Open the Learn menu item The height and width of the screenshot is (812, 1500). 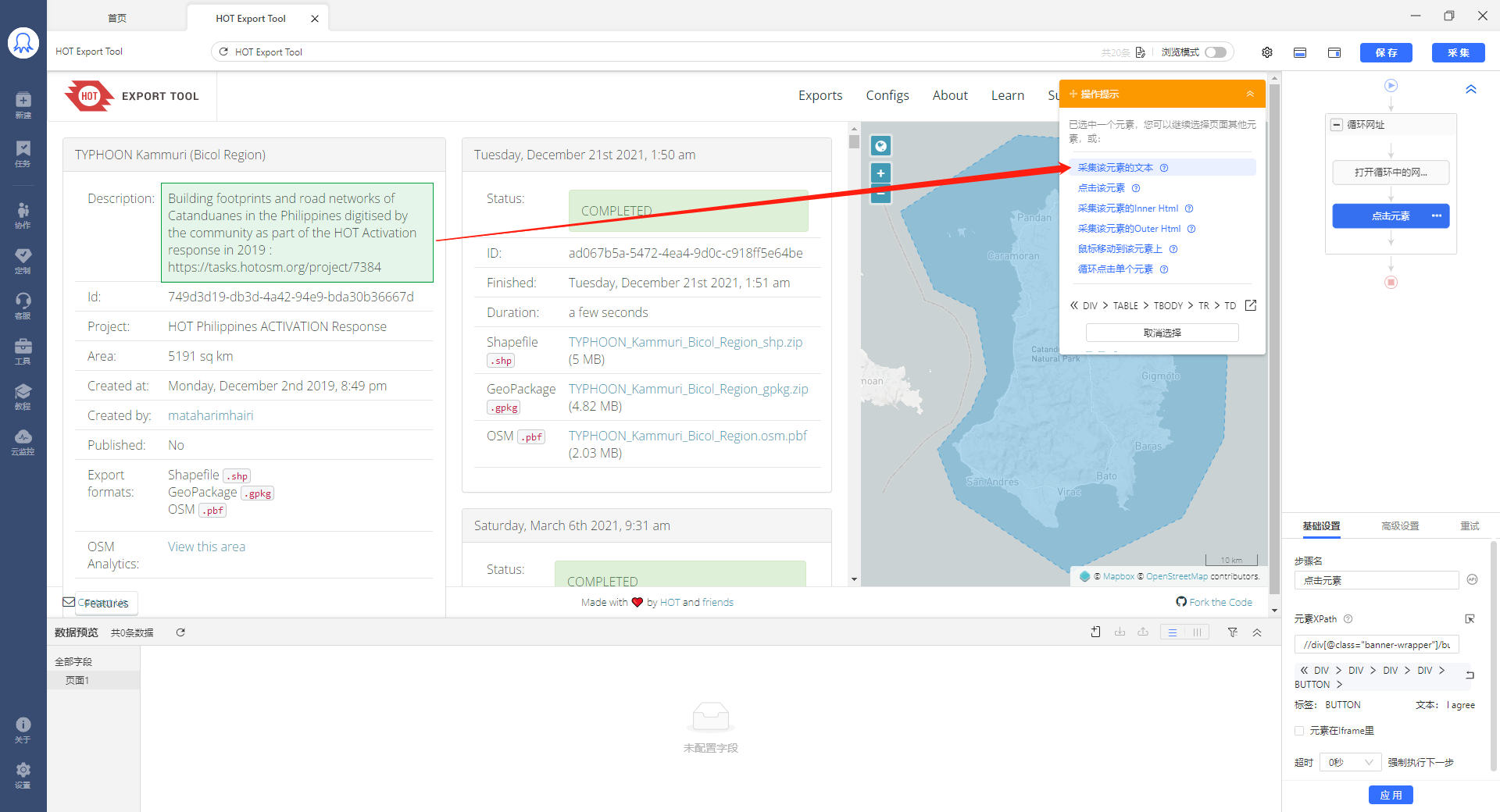pyautogui.click(x=1008, y=95)
